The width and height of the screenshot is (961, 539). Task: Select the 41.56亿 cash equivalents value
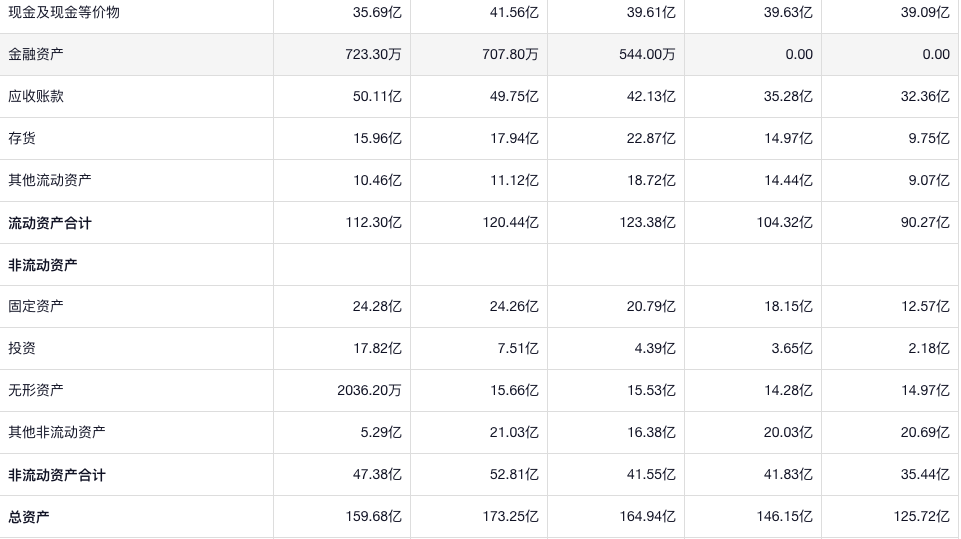tap(514, 13)
